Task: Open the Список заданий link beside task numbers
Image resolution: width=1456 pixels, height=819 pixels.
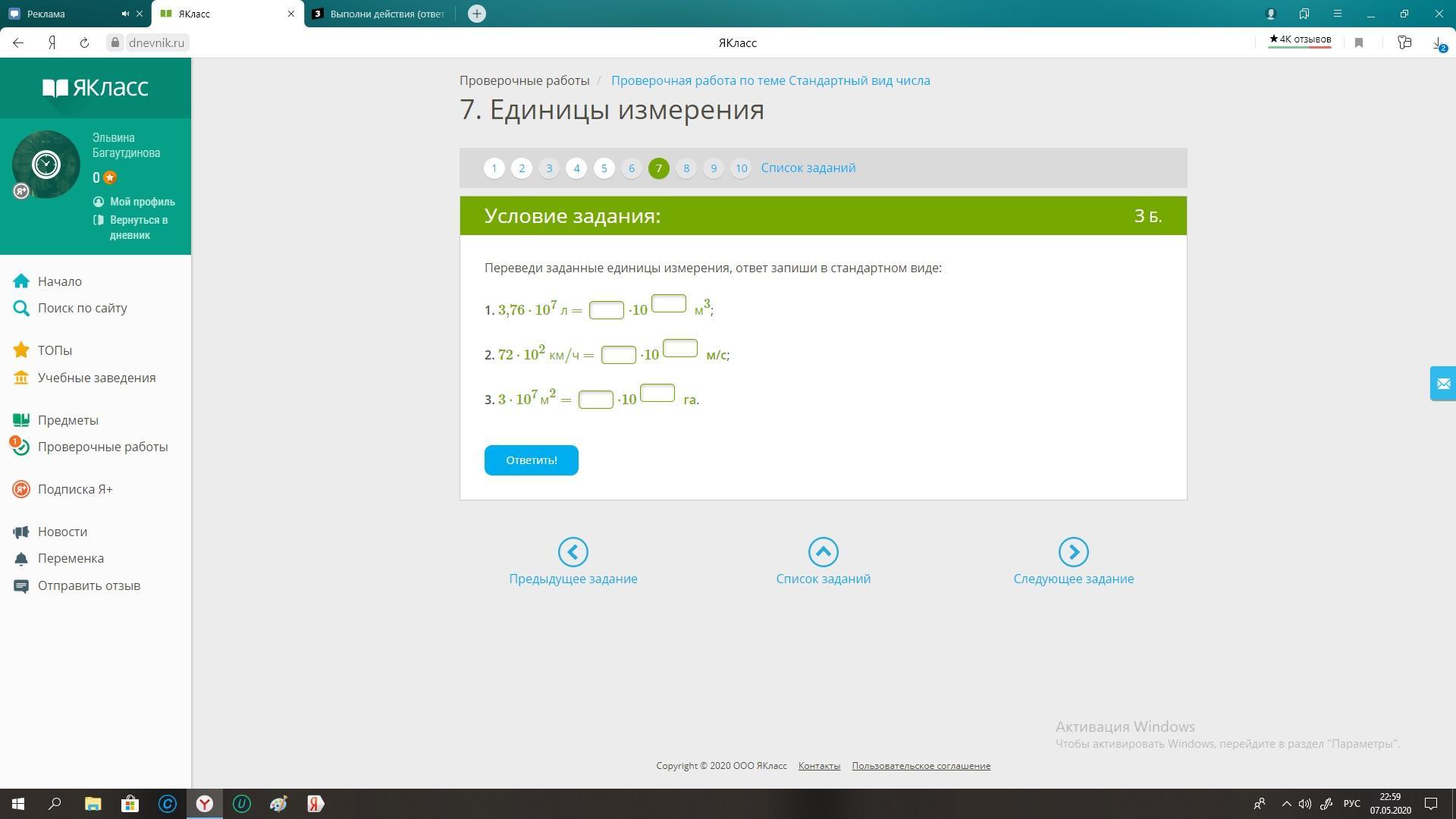Action: [808, 168]
